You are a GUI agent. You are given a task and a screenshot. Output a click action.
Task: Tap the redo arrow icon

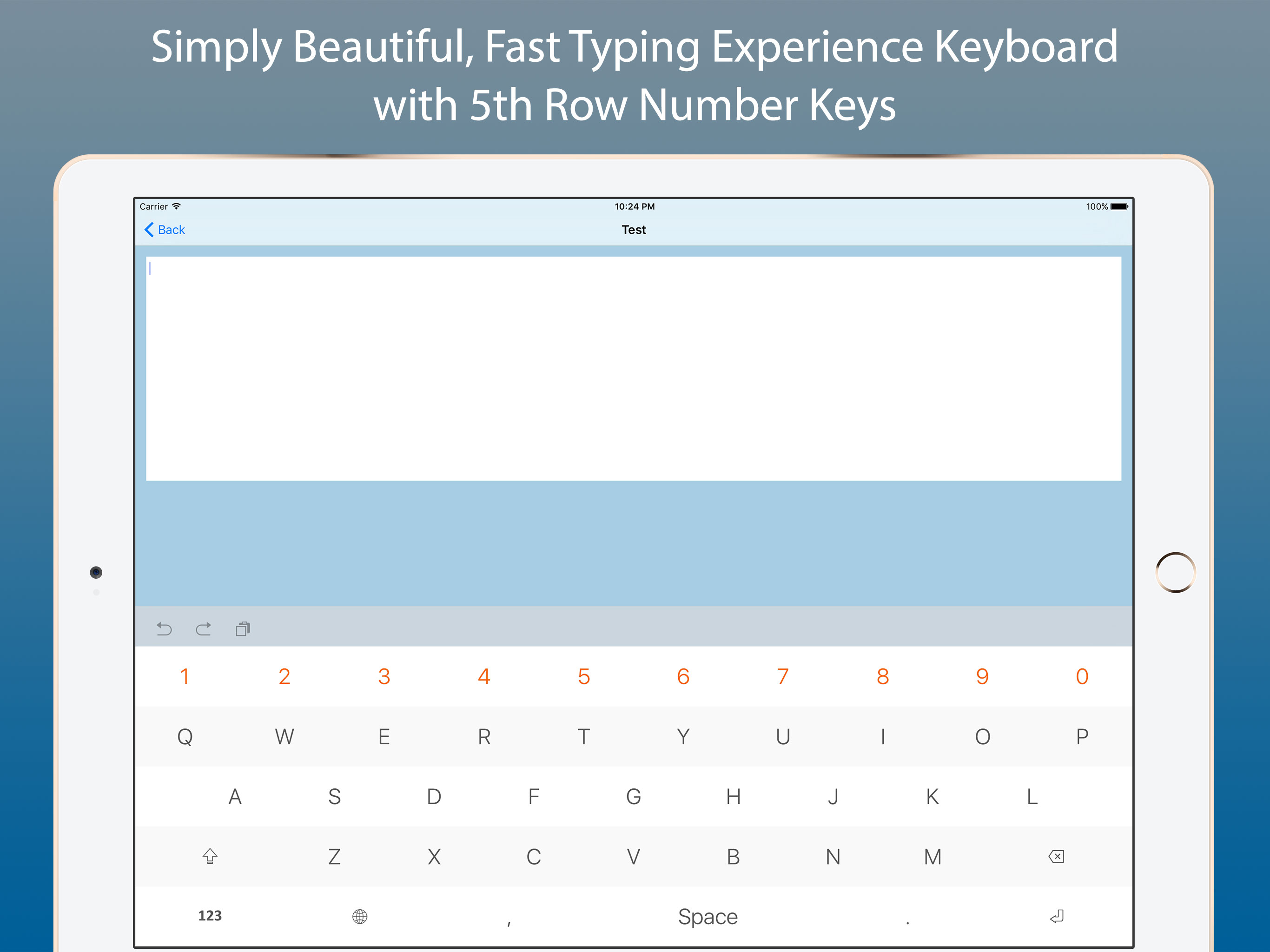[203, 629]
